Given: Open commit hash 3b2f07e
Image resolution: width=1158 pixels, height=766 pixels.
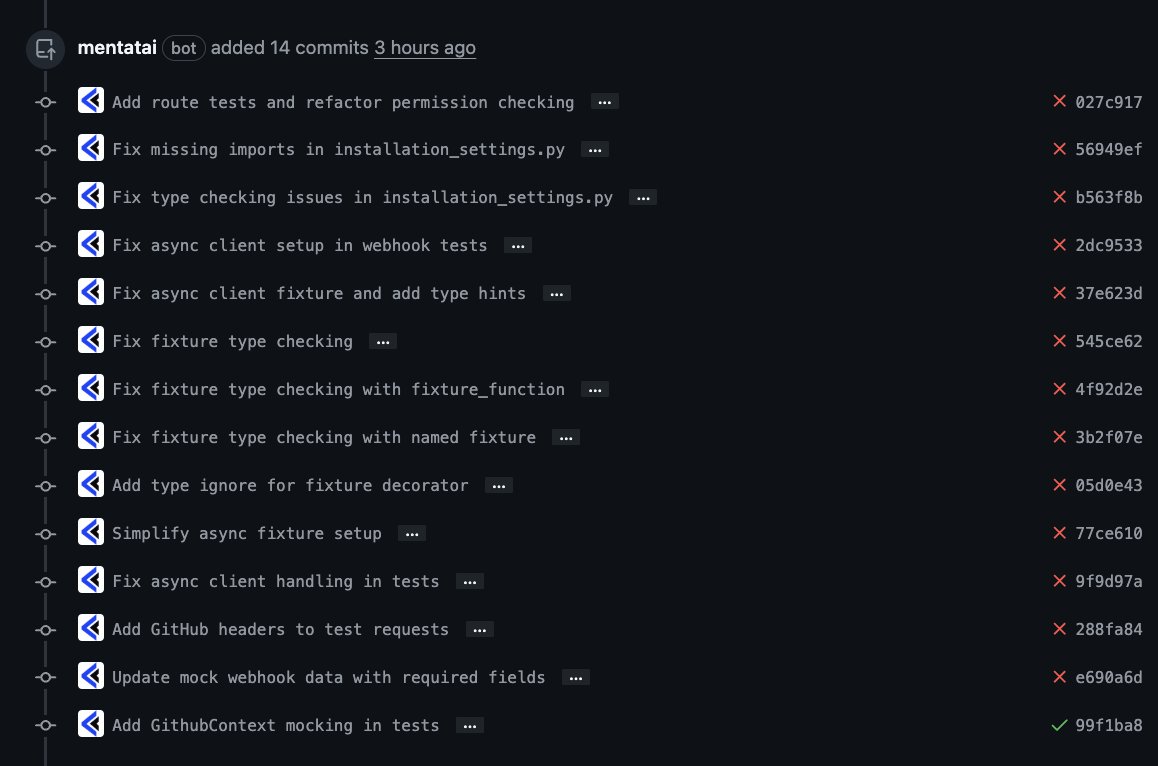Looking at the screenshot, I should point(1109,437).
